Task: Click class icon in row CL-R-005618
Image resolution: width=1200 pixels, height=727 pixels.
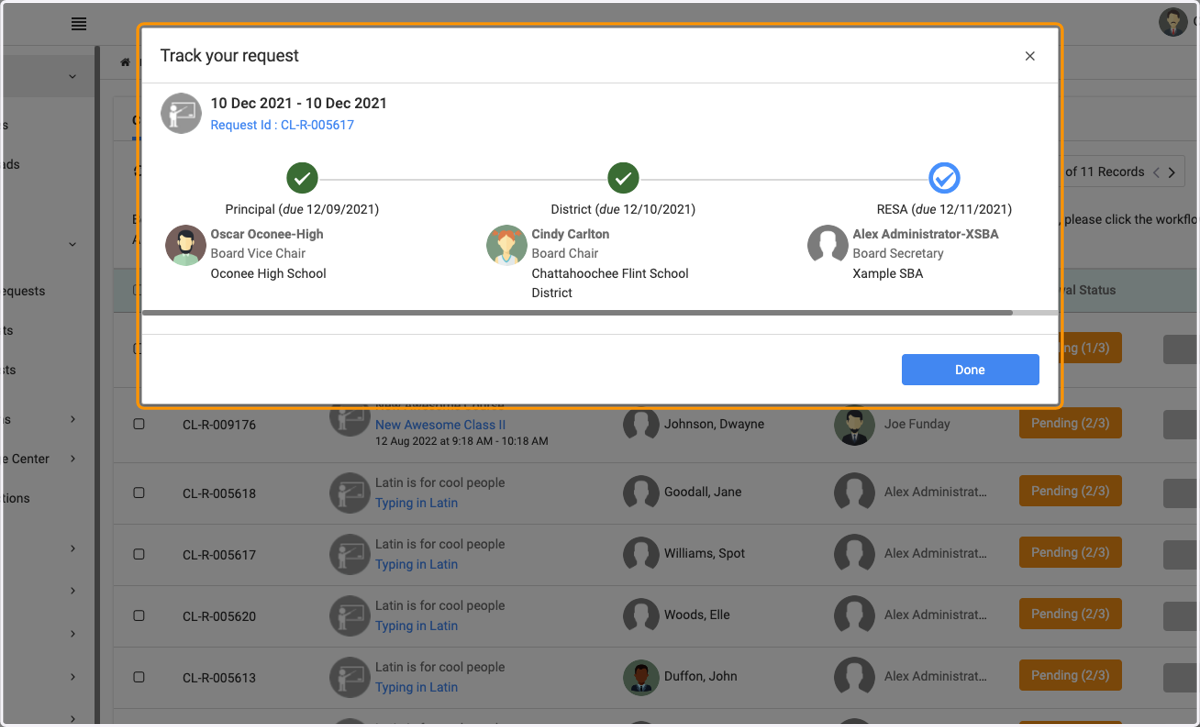Action: point(349,492)
